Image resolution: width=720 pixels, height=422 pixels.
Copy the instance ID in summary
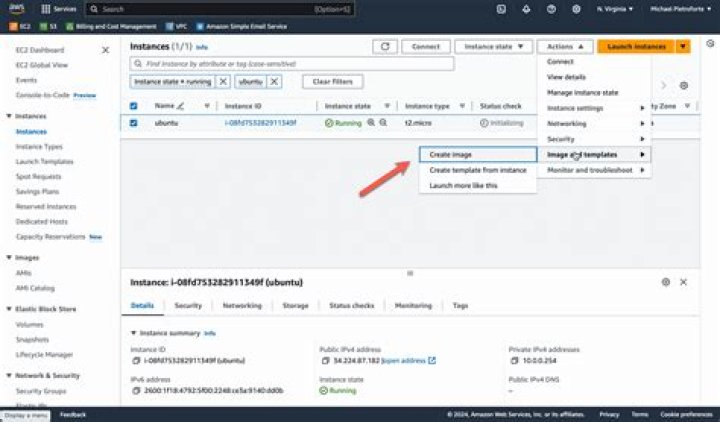(x=134, y=360)
